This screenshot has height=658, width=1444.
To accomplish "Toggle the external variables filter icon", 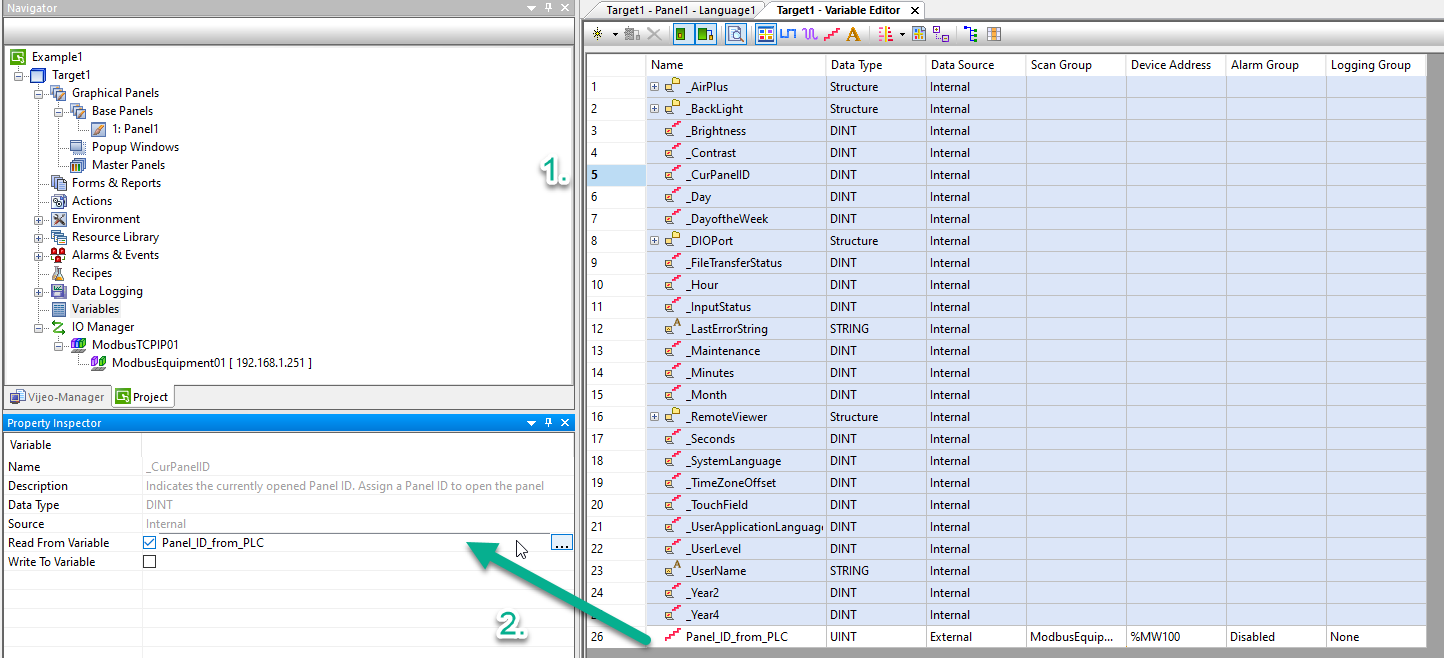I will pyautogui.click(x=705, y=34).
